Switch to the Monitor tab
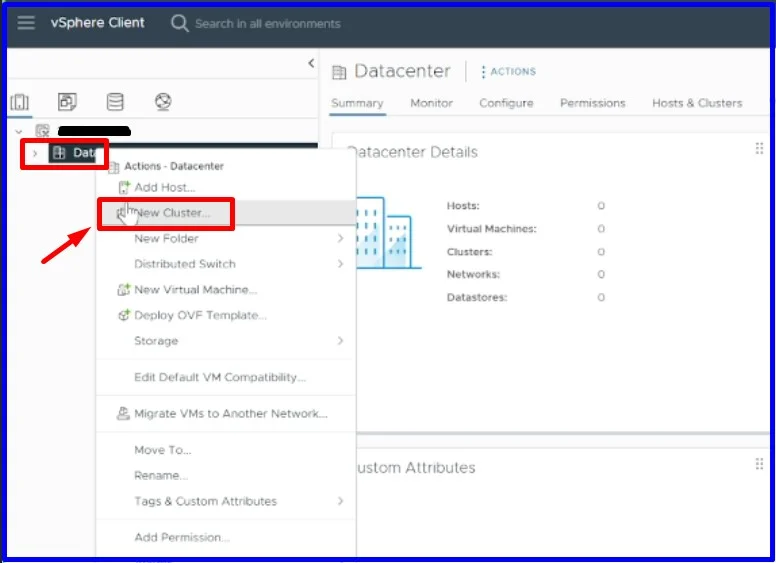 [x=431, y=103]
